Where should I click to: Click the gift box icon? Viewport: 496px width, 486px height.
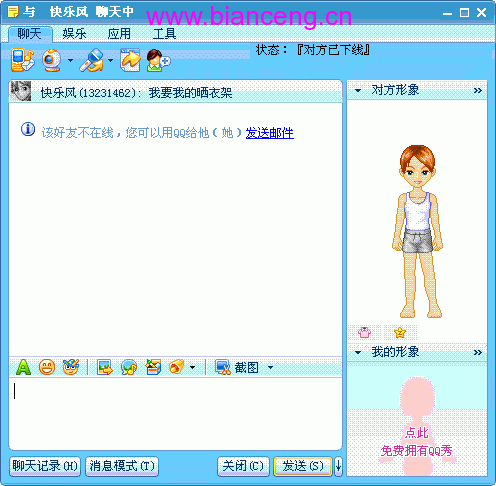[x=153, y=367]
